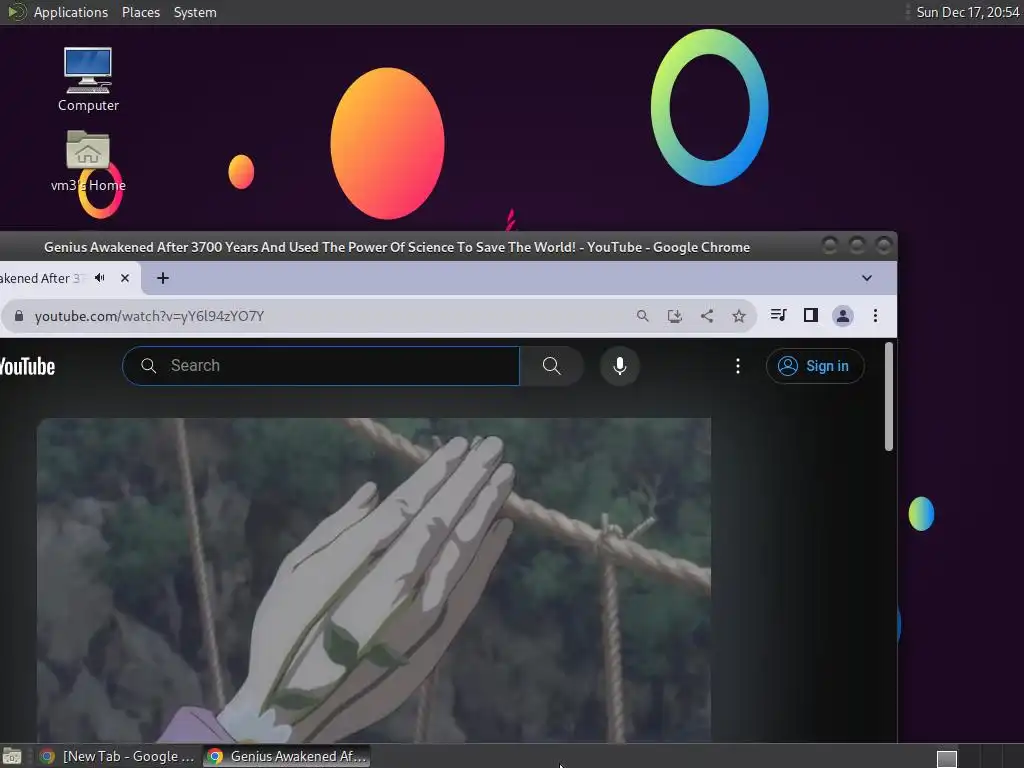Maximize the Chrome window

coord(857,246)
